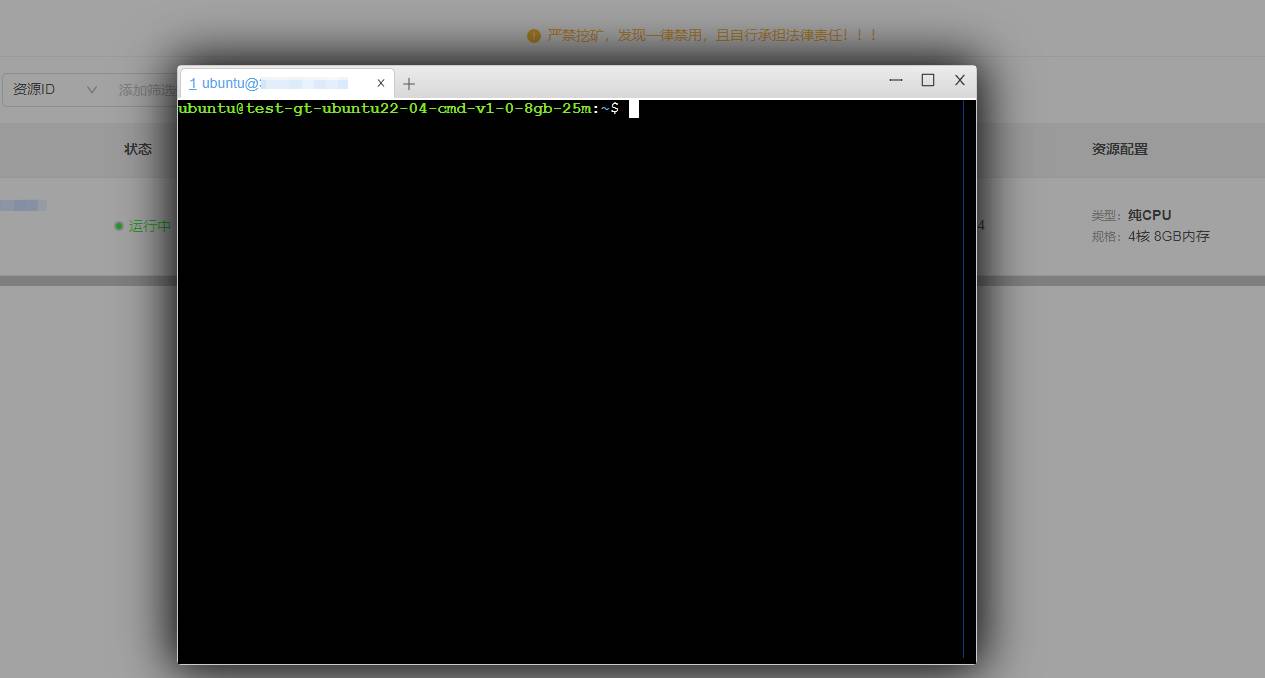Click the 严禁挖矿 warning notice text
This screenshot has height=678, width=1265.
tap(713, 35)
